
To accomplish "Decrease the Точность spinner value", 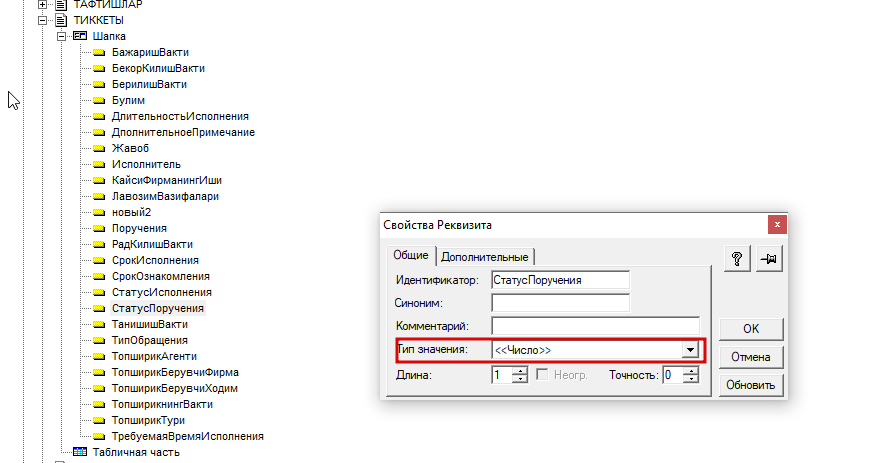I will [x=690, y=380].
